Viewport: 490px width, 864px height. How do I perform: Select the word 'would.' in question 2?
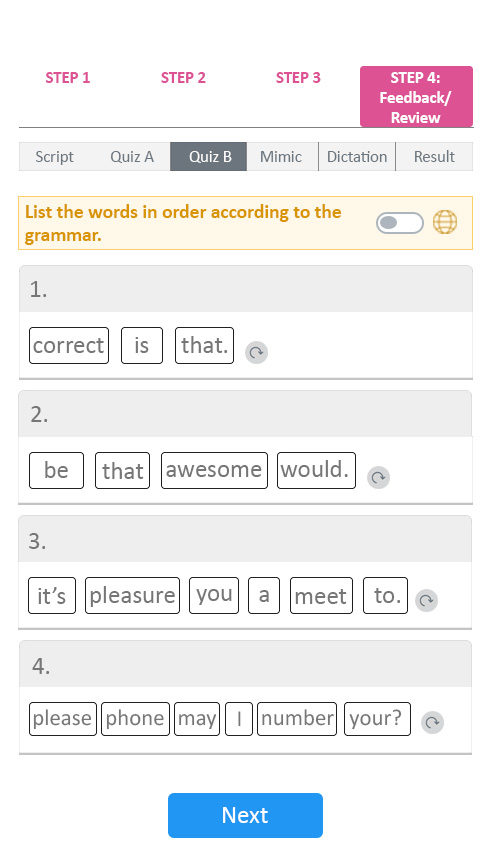[316, 470]
